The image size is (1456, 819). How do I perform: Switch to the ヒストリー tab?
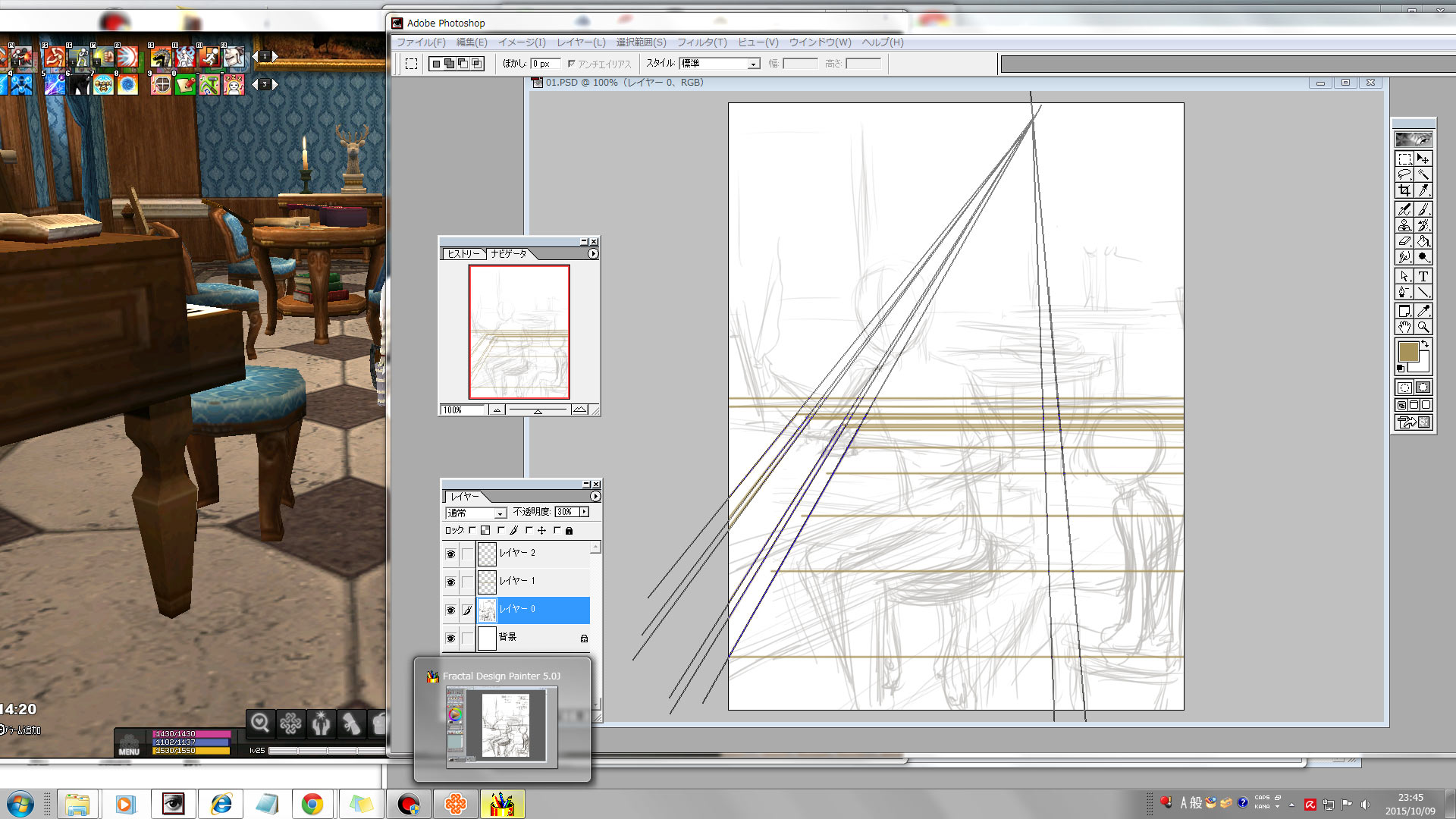pyautogui.click(x=463, y=254)
